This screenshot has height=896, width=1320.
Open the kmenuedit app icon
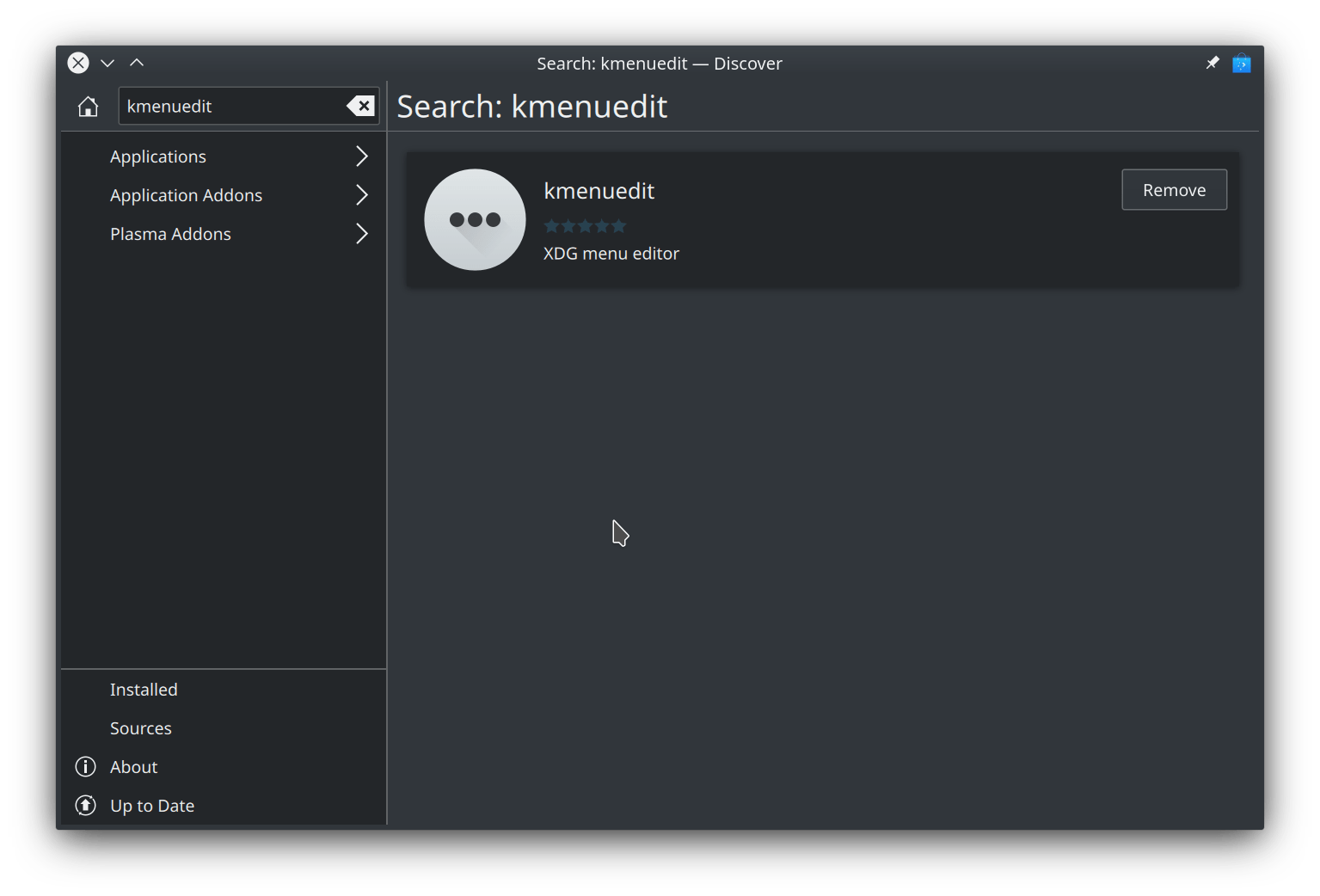(x=475, y=219)
